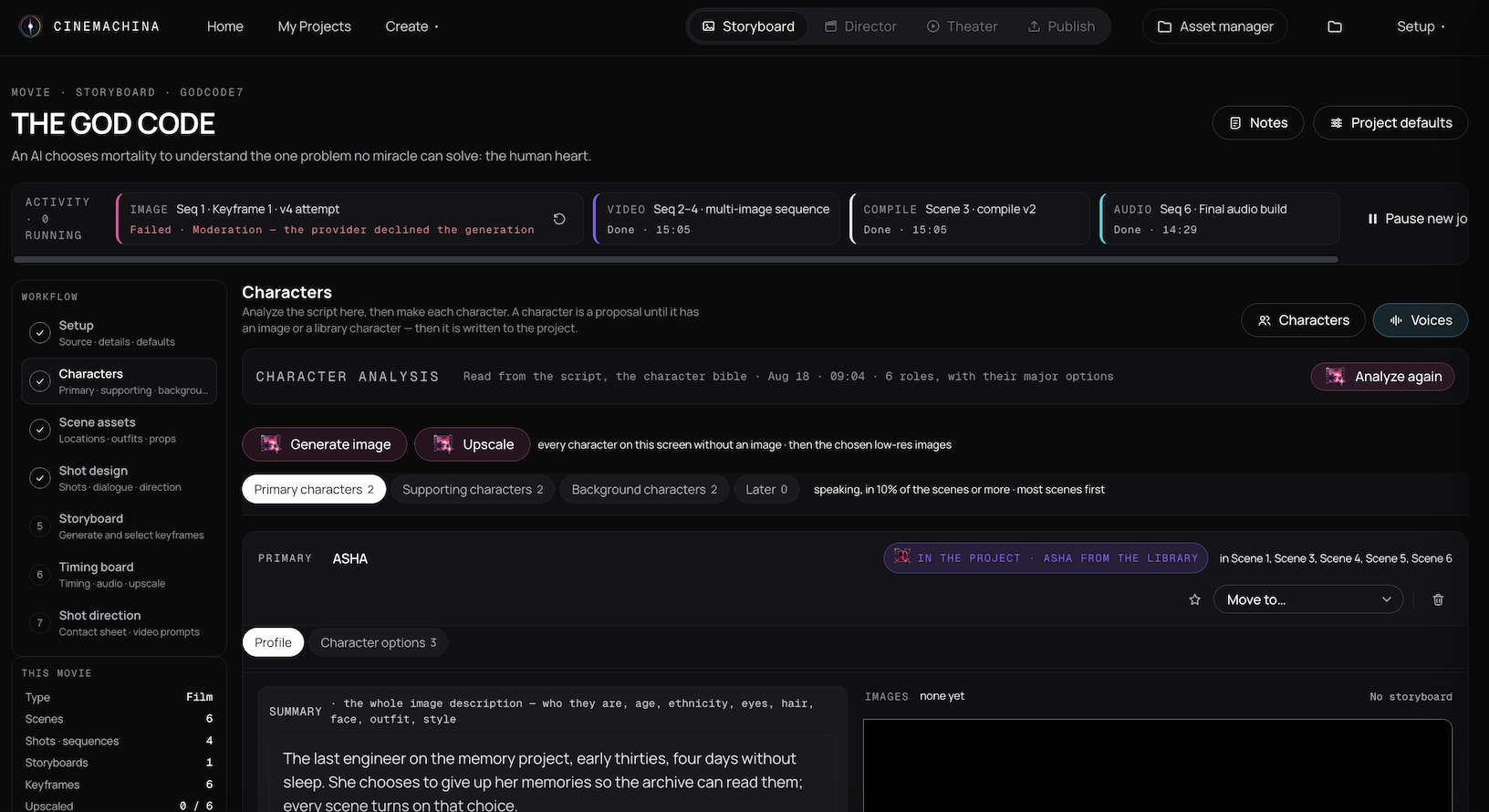This screenshot has width=1489, height=812.
Task: Click Analyze again for character analysis
Action: point(1383,376)
